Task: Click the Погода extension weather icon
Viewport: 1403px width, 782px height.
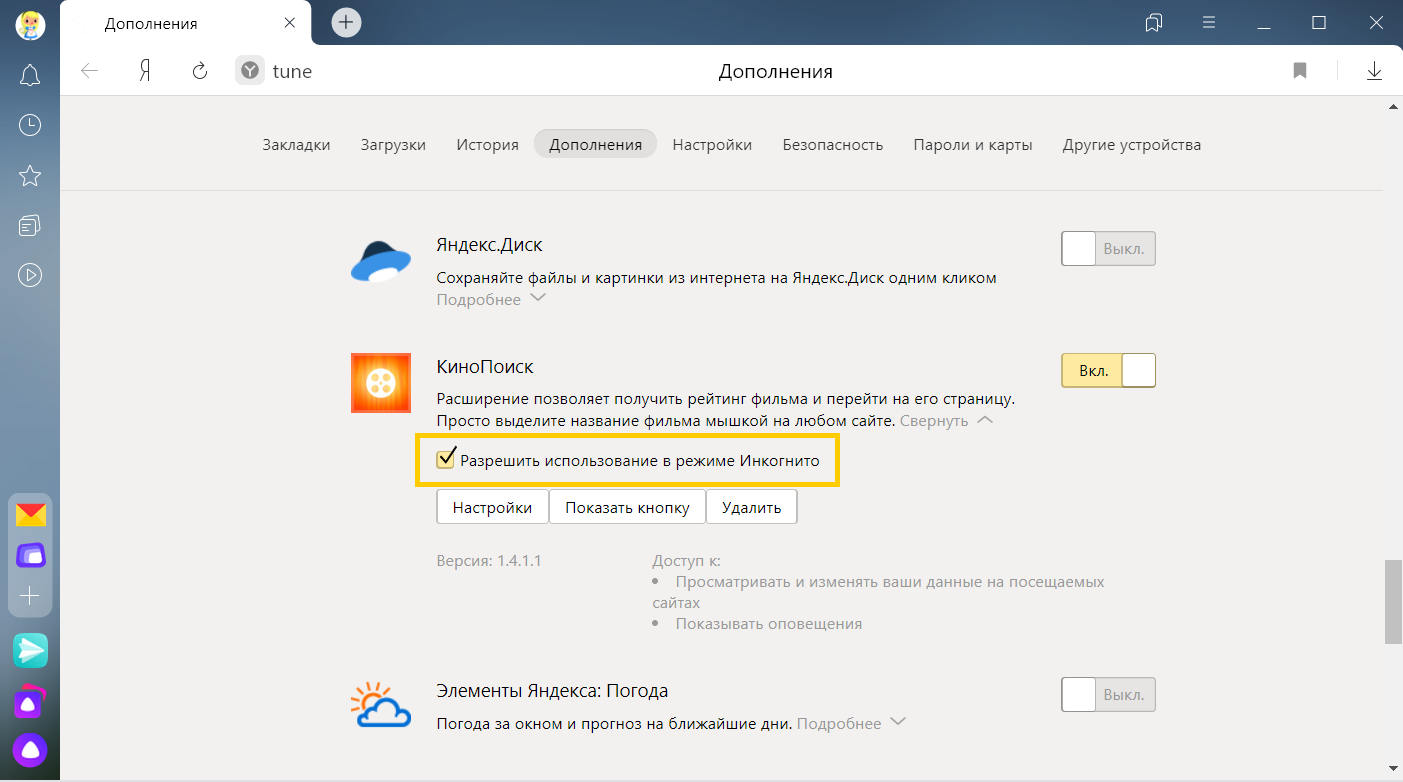Action: coord(381,704)
